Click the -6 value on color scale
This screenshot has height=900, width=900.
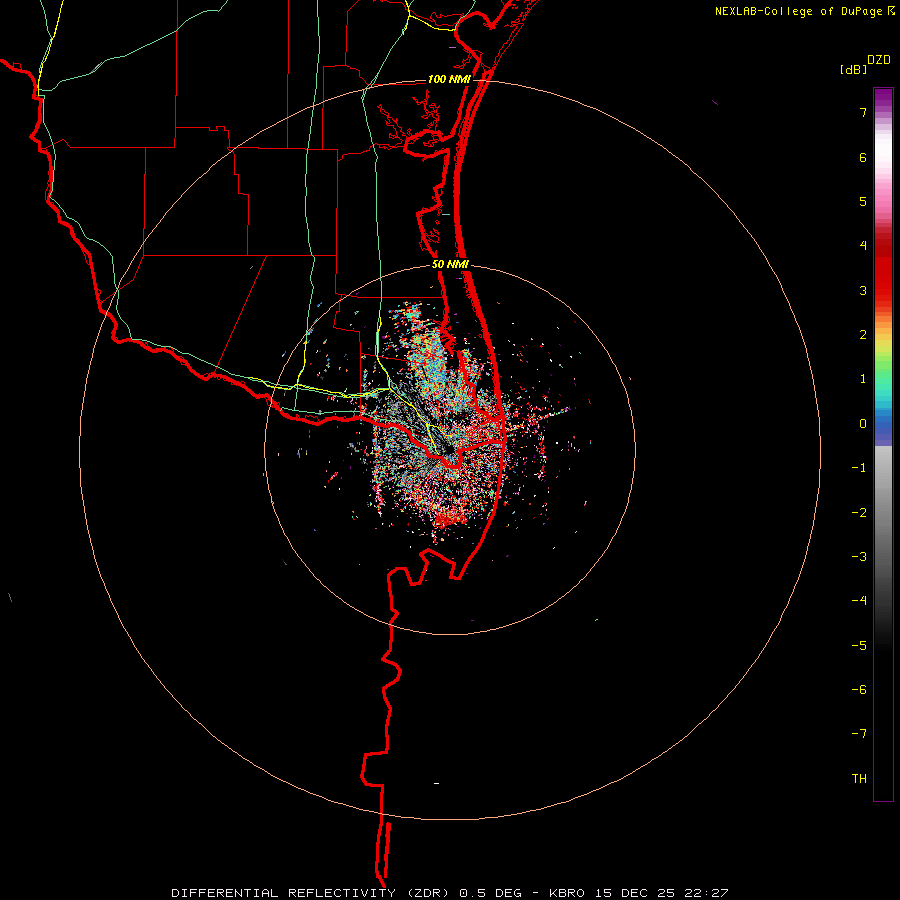859,690
